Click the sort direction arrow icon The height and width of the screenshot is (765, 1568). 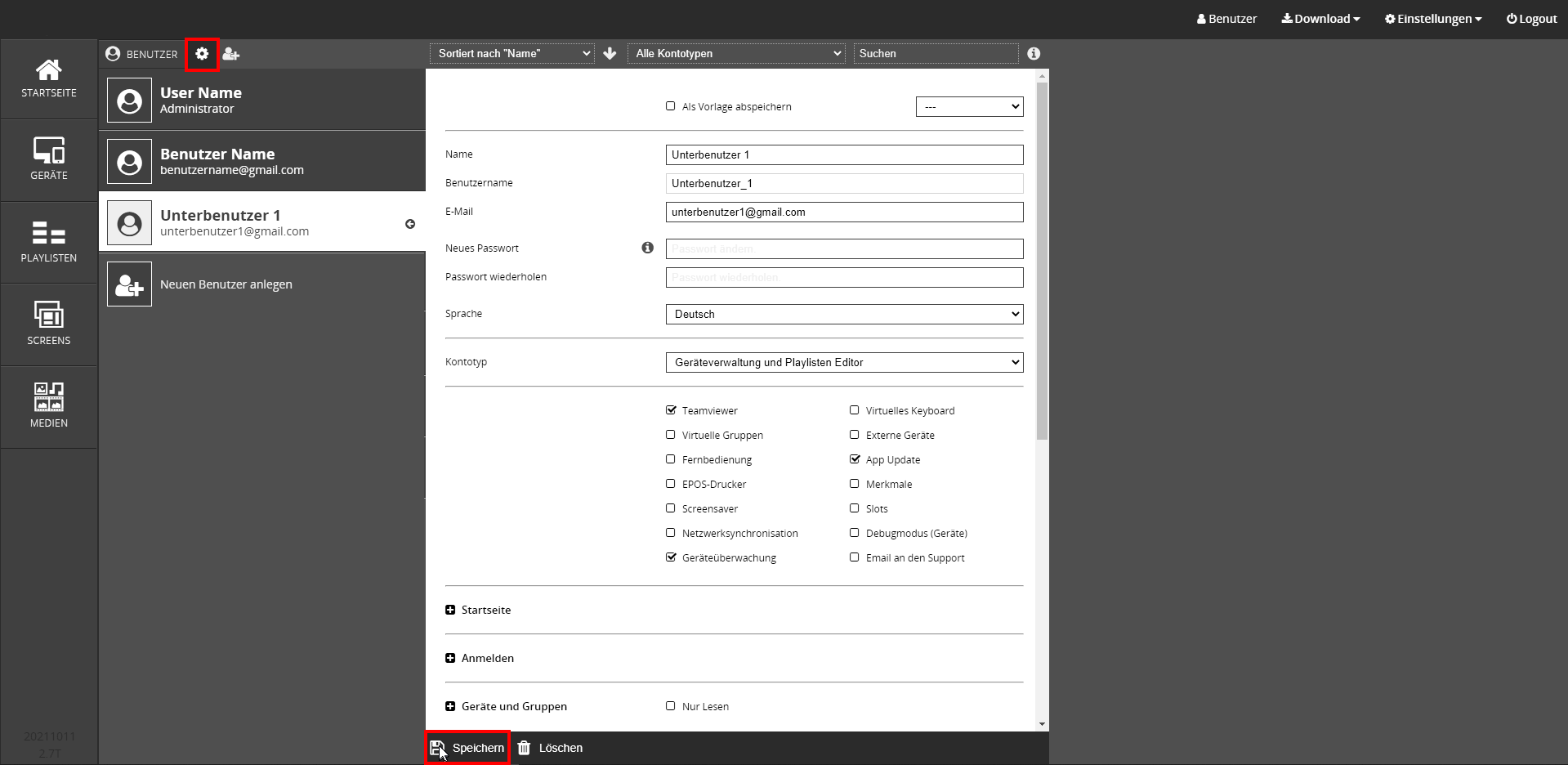(x=610, y=54)
